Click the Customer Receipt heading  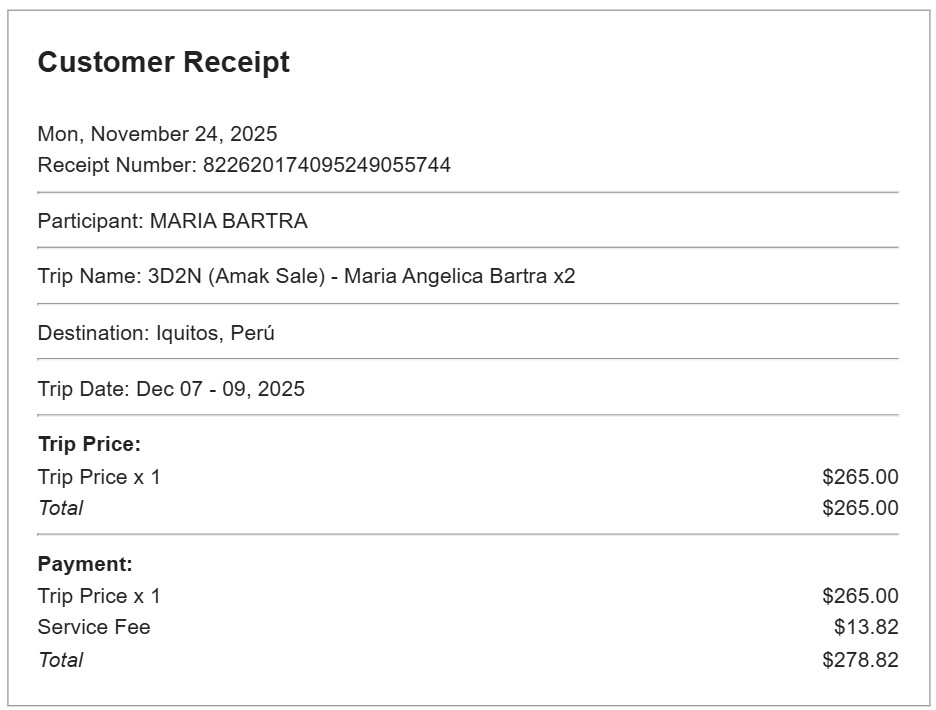(163, 62)
